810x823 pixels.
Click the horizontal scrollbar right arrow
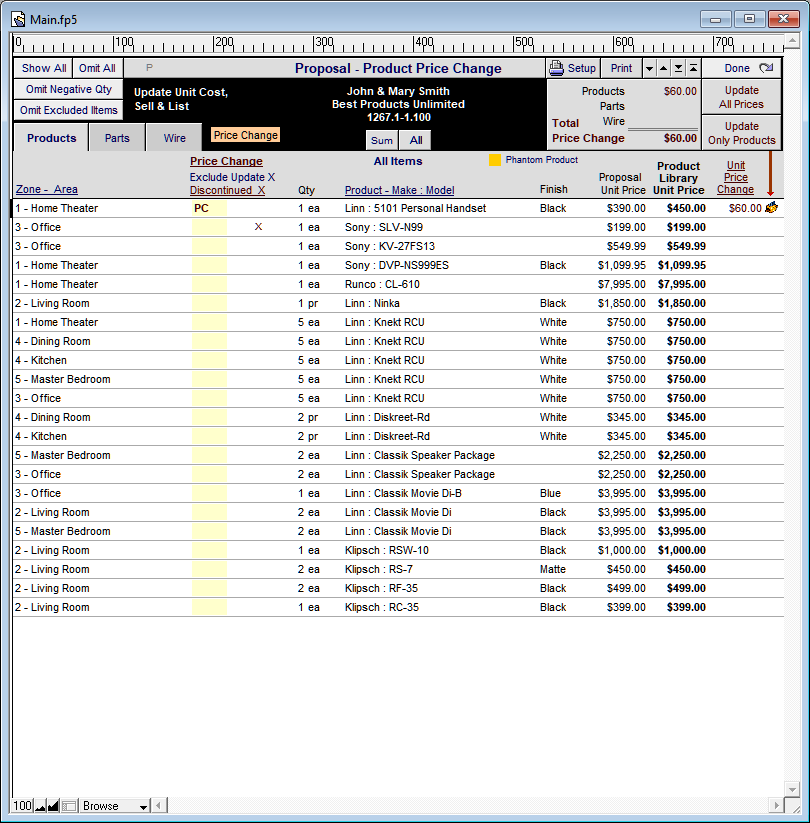coord(776,805)
